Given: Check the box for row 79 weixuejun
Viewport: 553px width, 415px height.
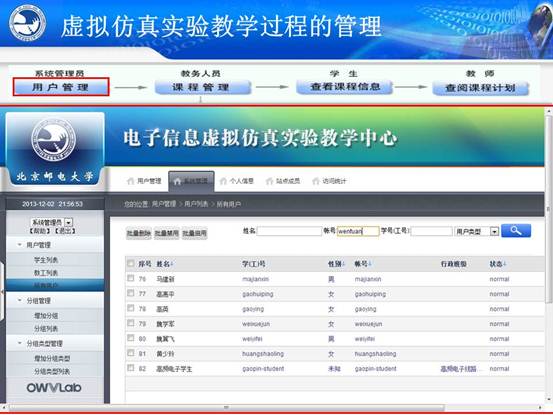Looking at the screenshot, I should pos(130,323).
